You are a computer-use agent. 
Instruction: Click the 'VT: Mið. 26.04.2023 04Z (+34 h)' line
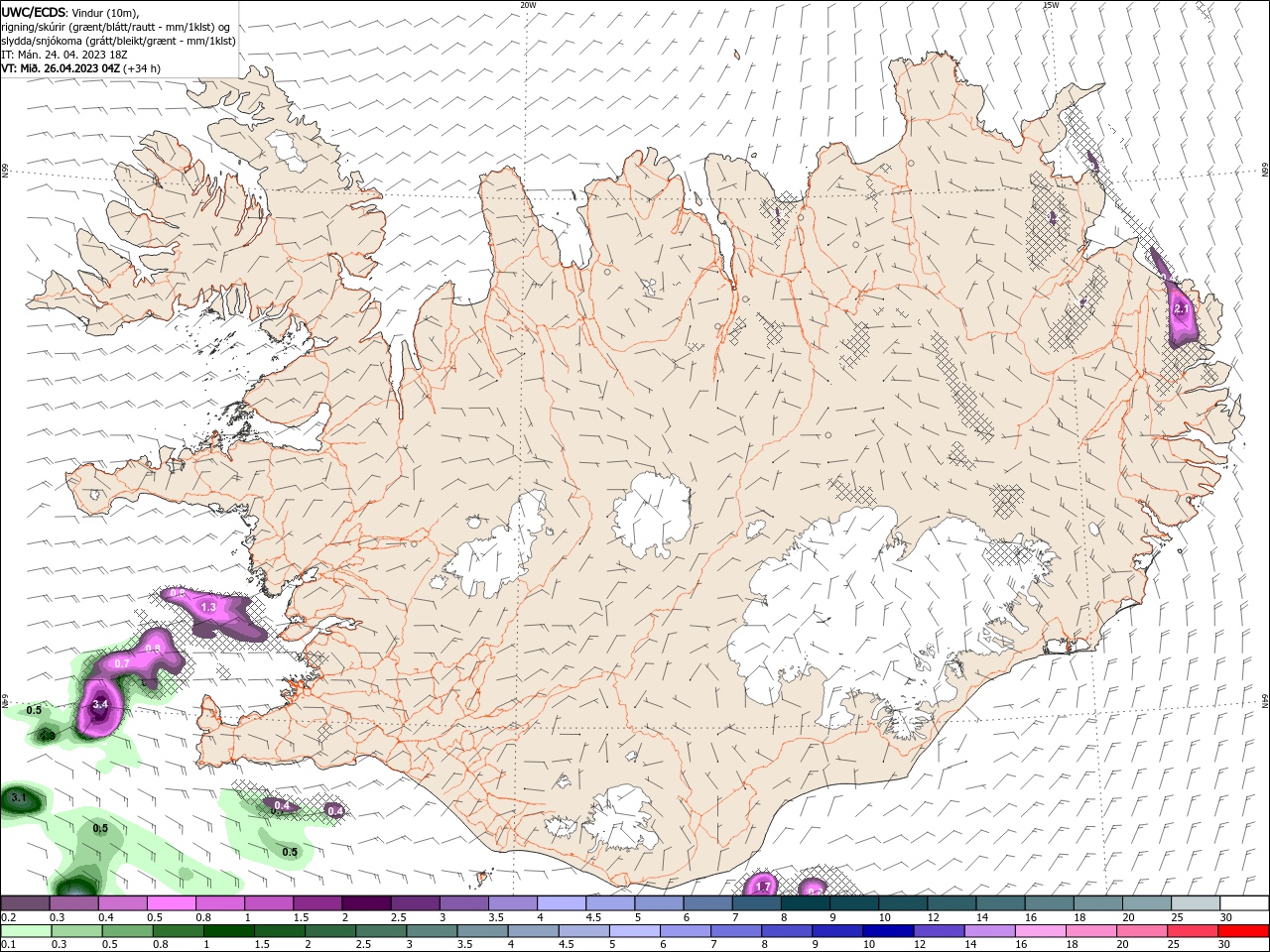[x=81, y=68]
